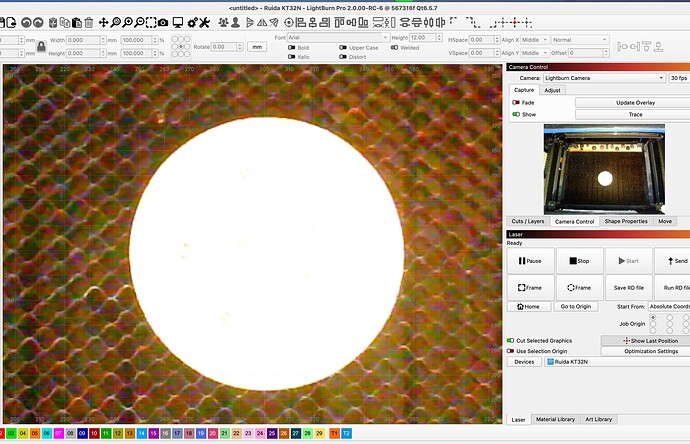Select the Pan/Move view tool icon
Screen dimensions: 690x444
pos(103,22)
